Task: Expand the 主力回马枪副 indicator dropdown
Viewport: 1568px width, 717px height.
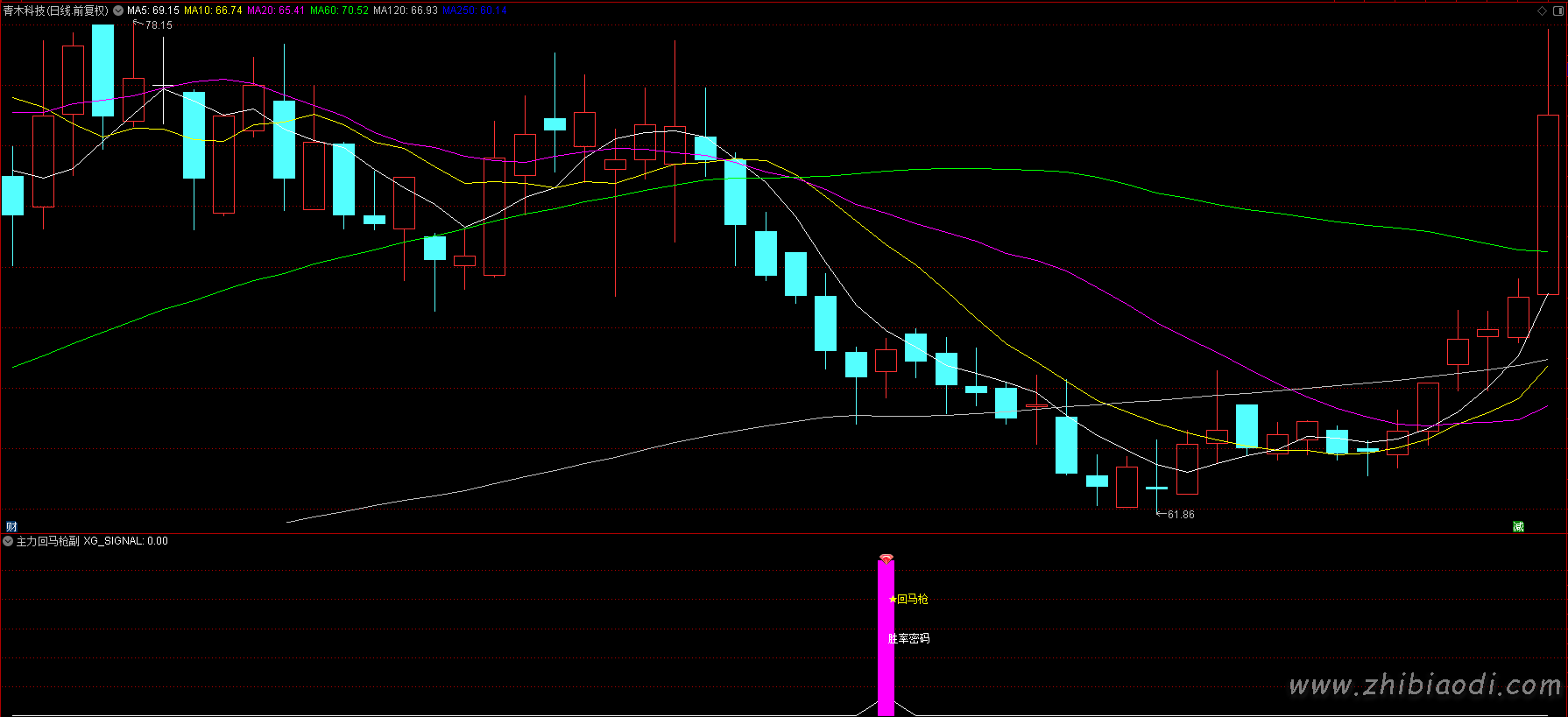Action: [x=8, y=541]
